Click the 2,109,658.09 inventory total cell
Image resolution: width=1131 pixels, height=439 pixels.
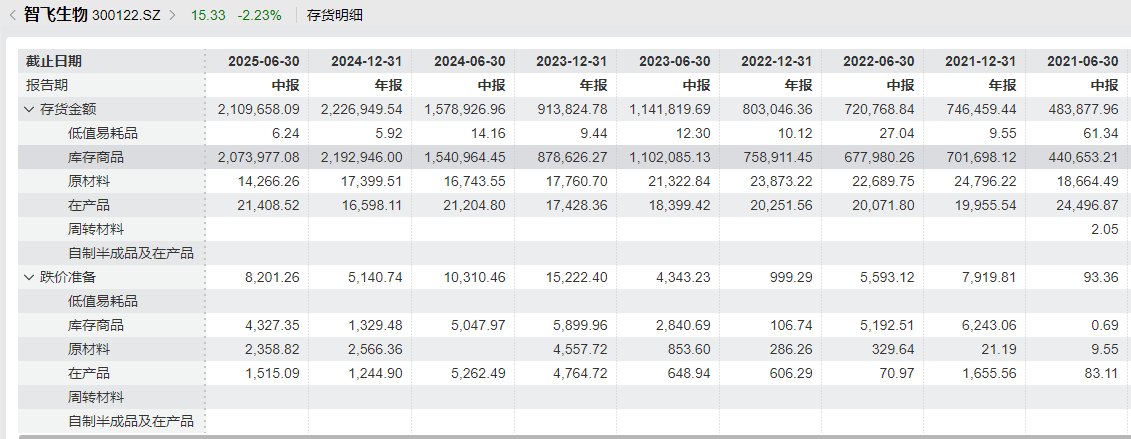click(258, 109)
